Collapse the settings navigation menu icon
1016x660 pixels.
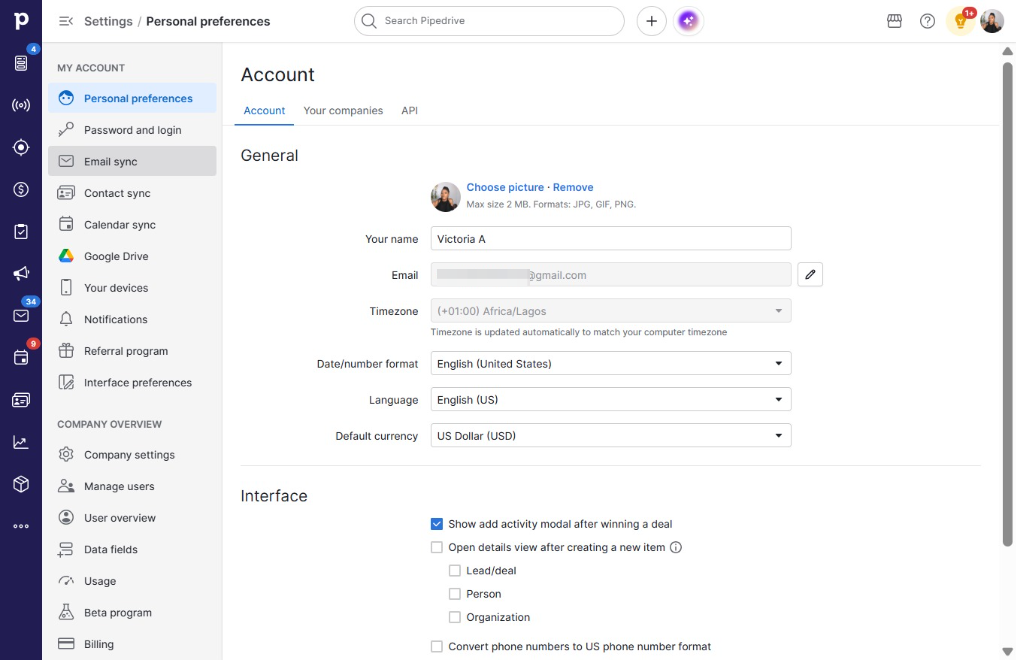tap(65, 21)
